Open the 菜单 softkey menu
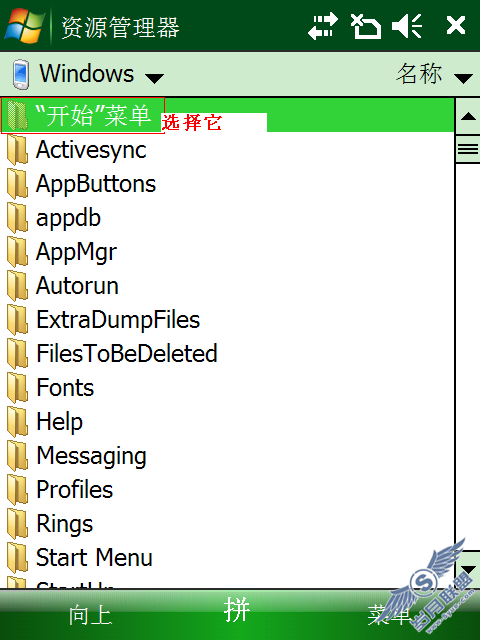Screen dimensions: 480x640 (x=388, y=615)
